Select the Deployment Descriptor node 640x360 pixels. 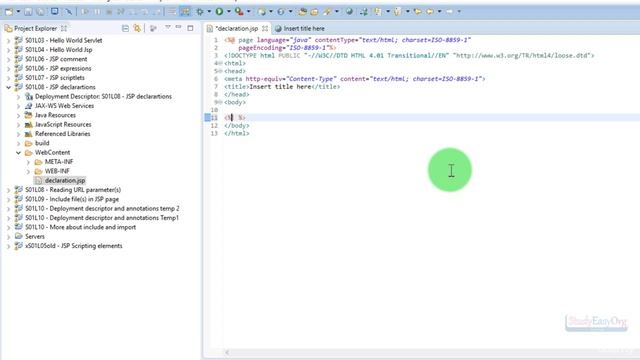tap(103, 97)
